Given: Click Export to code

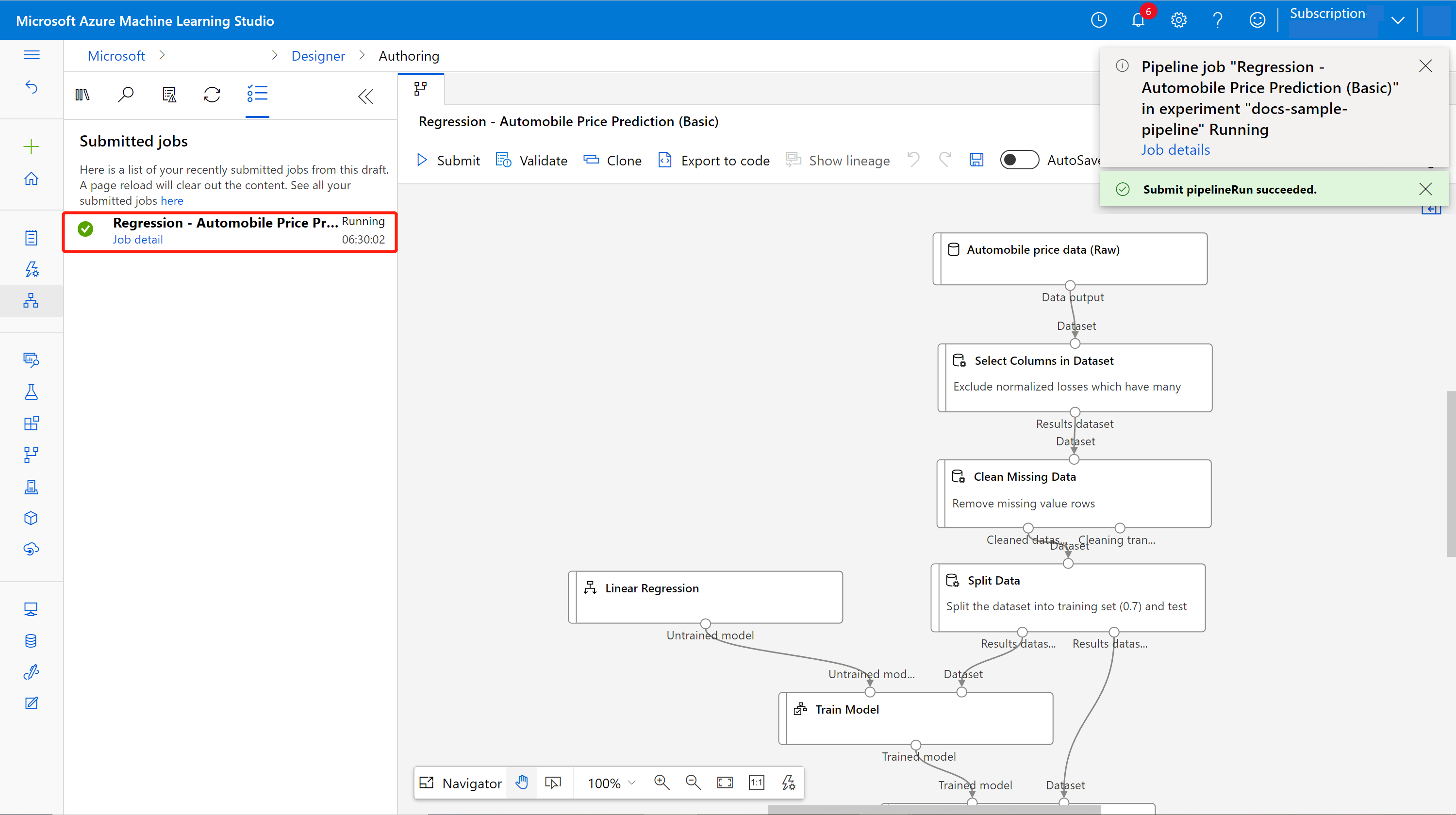Looking at the screenshot, I should pyautogui.click(x=714, y=161).
